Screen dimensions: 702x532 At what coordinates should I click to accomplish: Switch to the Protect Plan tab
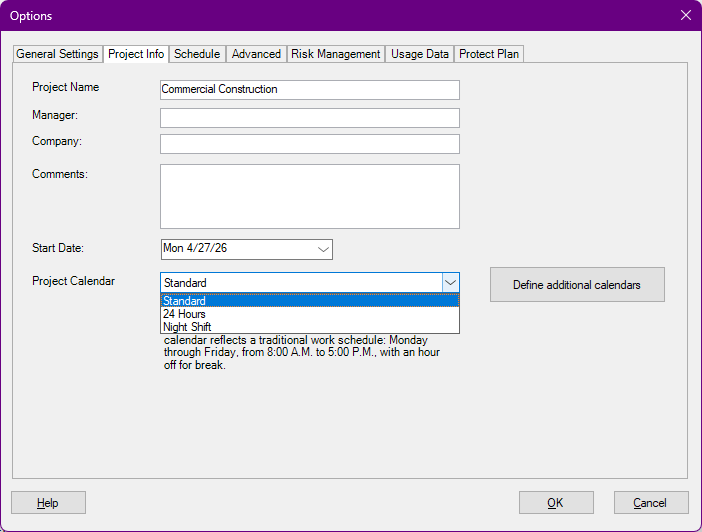489,54
